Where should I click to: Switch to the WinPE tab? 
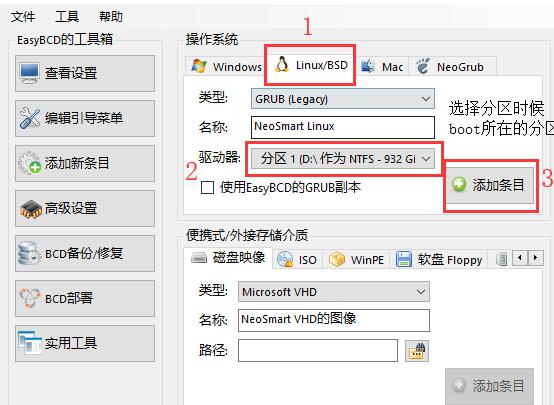click(x=356, y=260)
